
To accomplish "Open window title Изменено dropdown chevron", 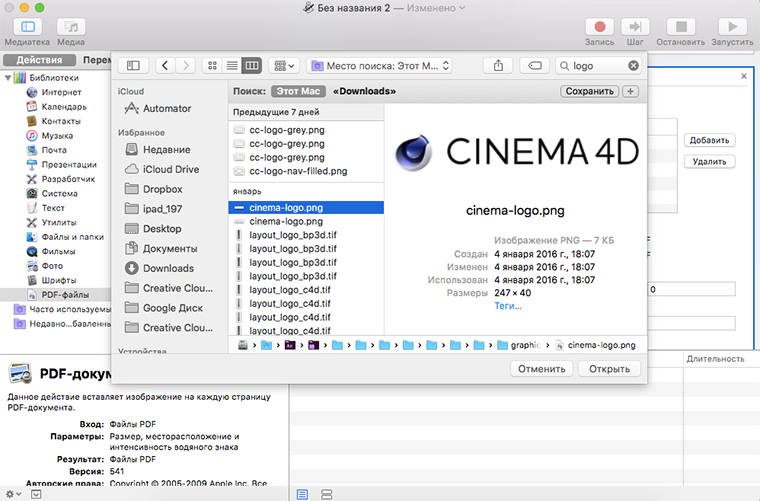I will tap(462, 8).
